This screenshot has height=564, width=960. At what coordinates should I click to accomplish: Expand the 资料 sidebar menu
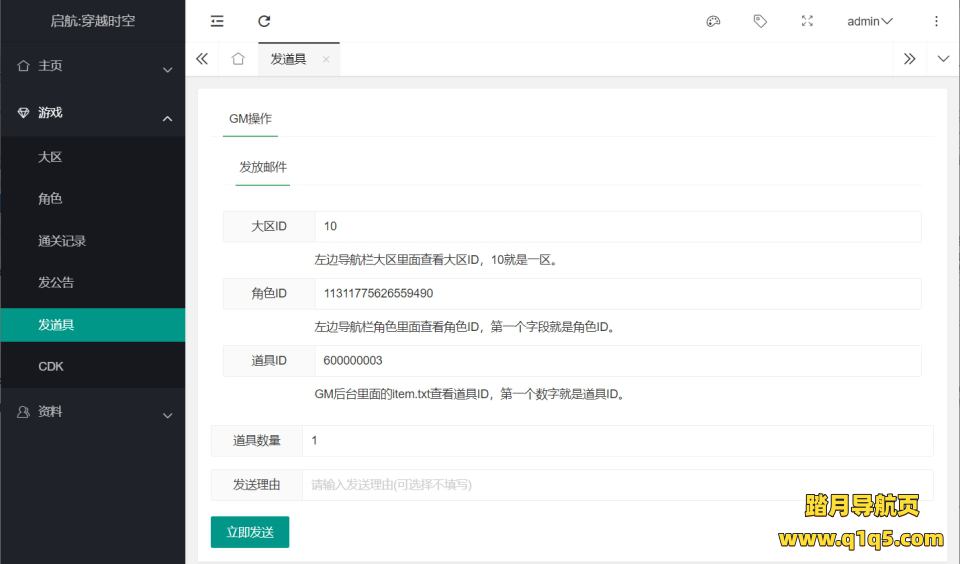[92, 412]
